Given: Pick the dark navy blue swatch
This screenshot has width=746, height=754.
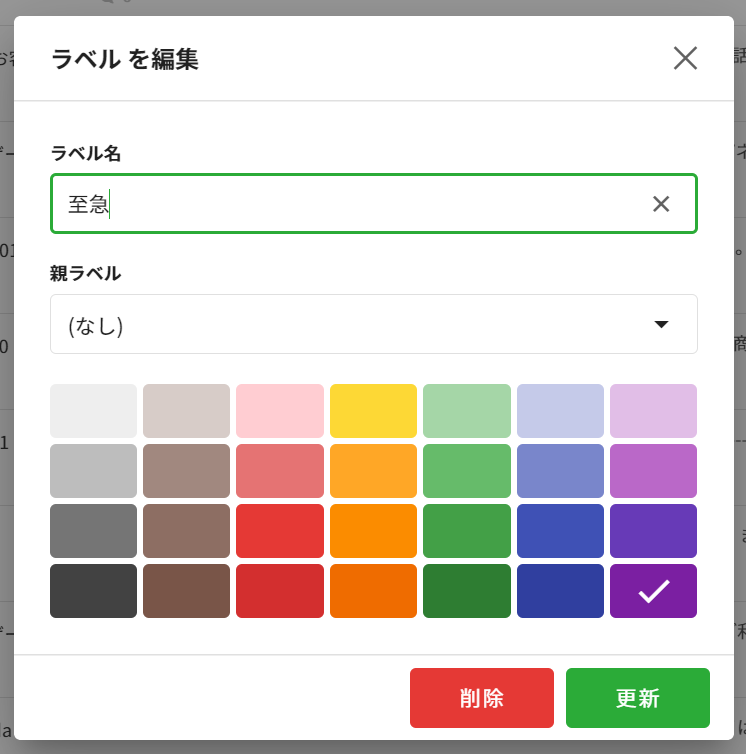Looking at the screenshot, I should pyautogui.click(x=560, y=591).
